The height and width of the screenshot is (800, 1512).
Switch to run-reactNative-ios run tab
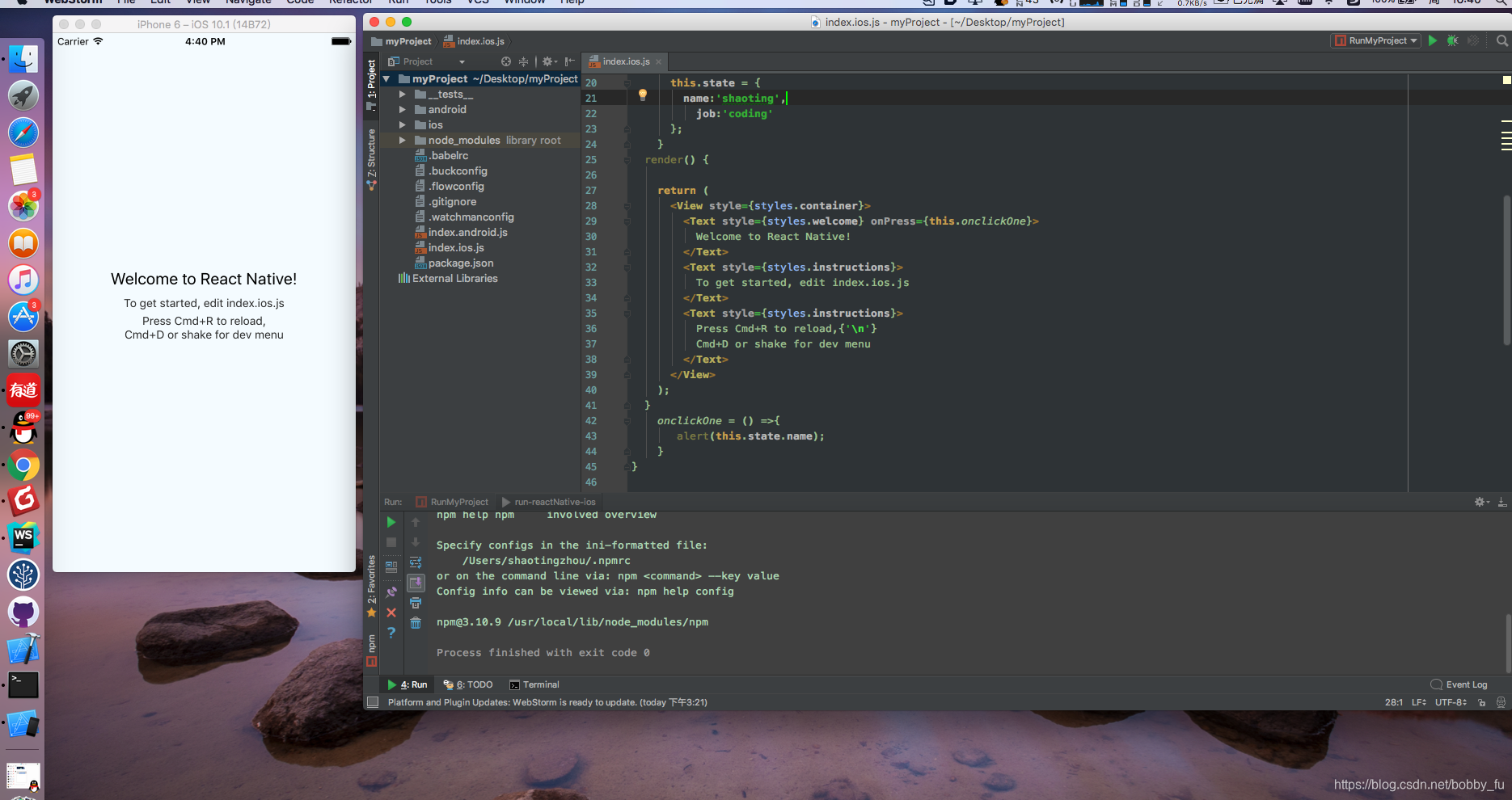tap(549, 502)
